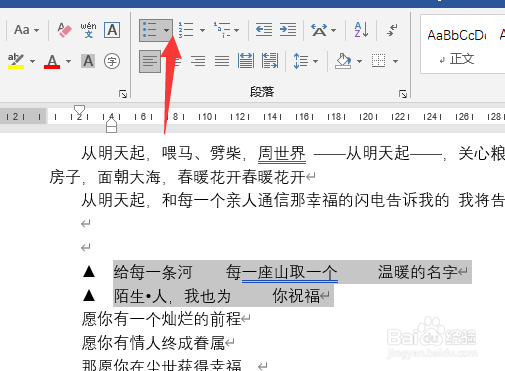Click the text 你祝福
This screenshot has height=371, width=505.
pyautogui.click(x=296, y=296)
